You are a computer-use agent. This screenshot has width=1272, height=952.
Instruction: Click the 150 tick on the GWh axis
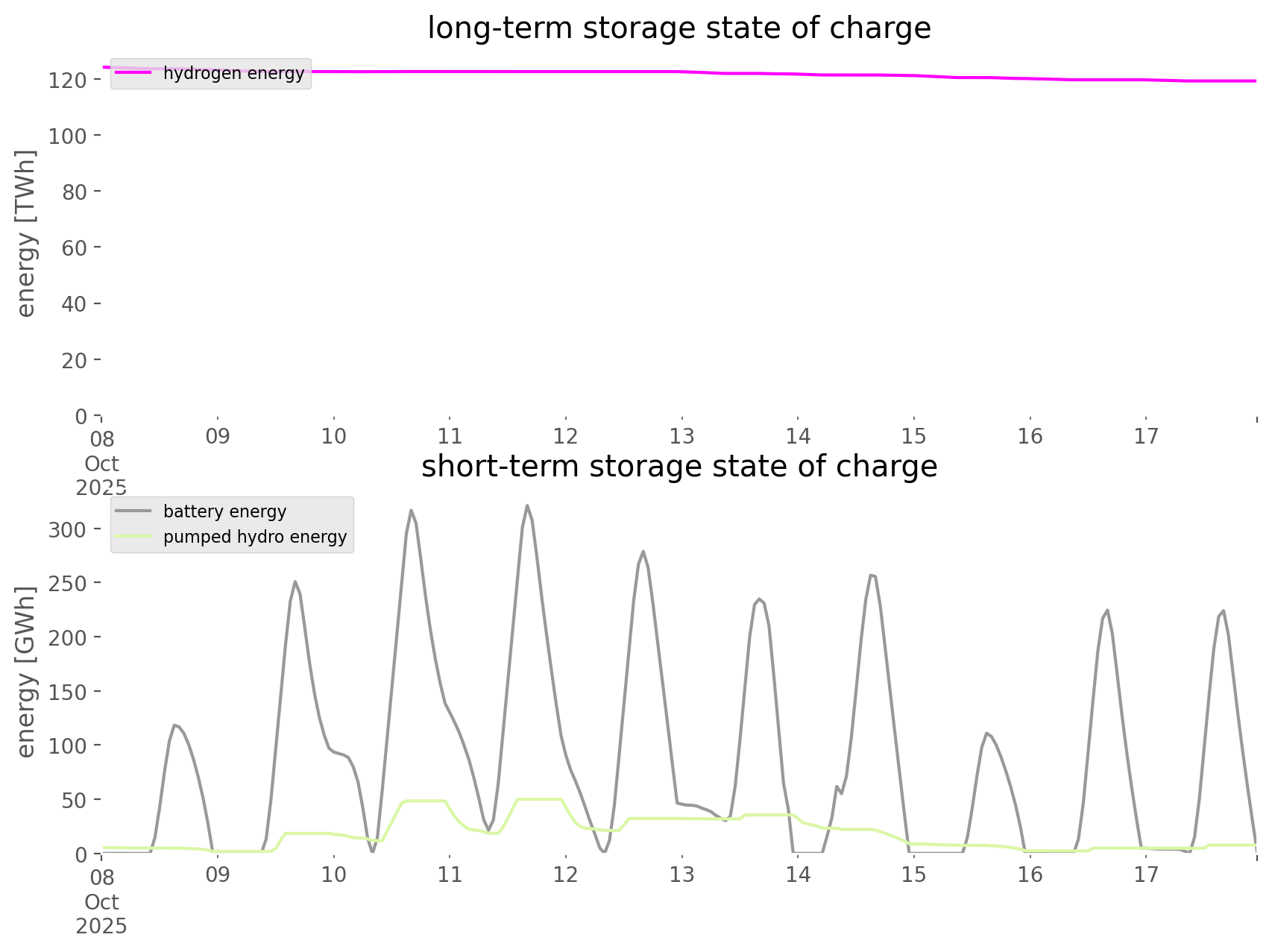click(x=68, y=693)
